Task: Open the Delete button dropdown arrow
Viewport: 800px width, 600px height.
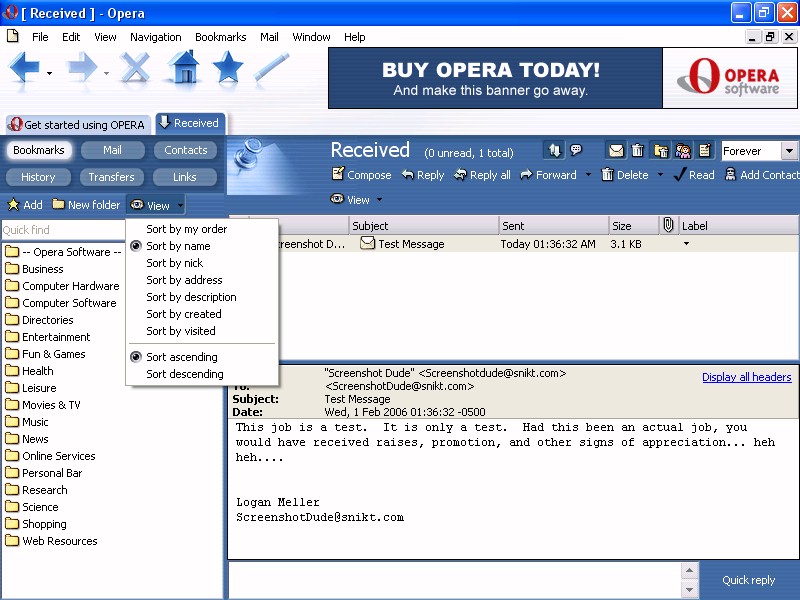Action: [660, 175]
